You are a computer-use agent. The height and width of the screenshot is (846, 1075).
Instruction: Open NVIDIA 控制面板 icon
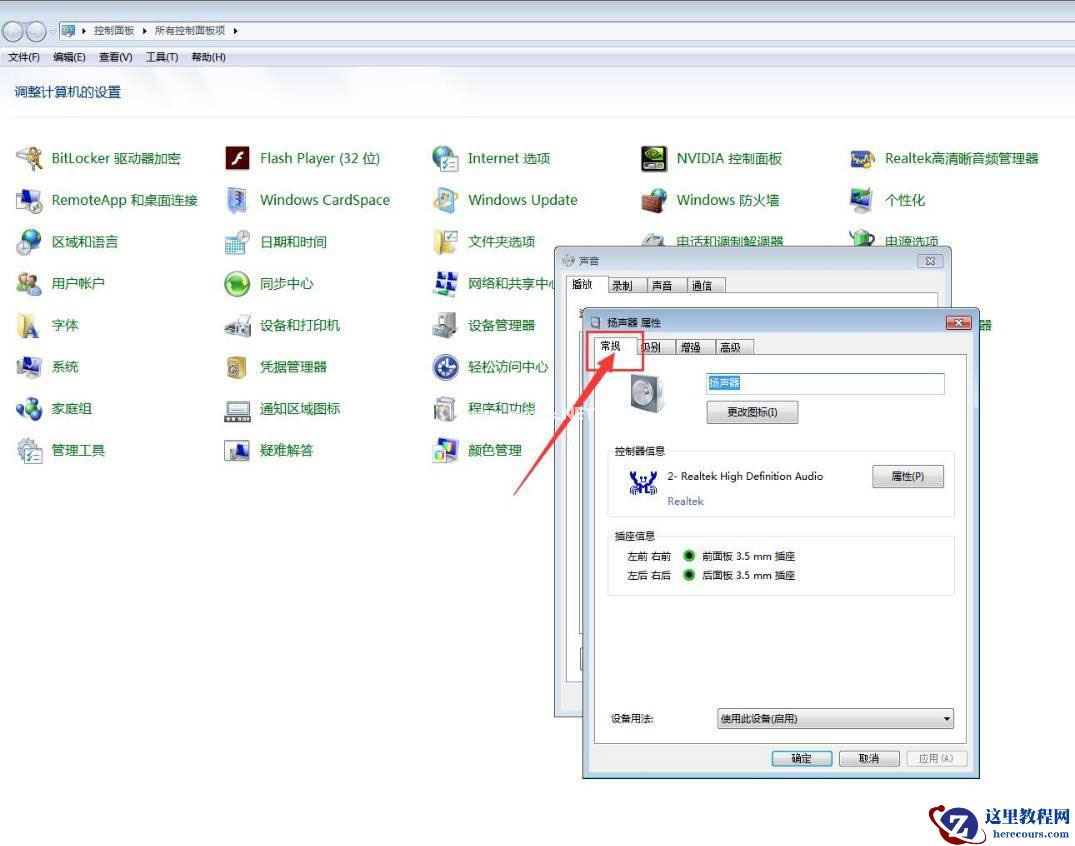(654, 158)
